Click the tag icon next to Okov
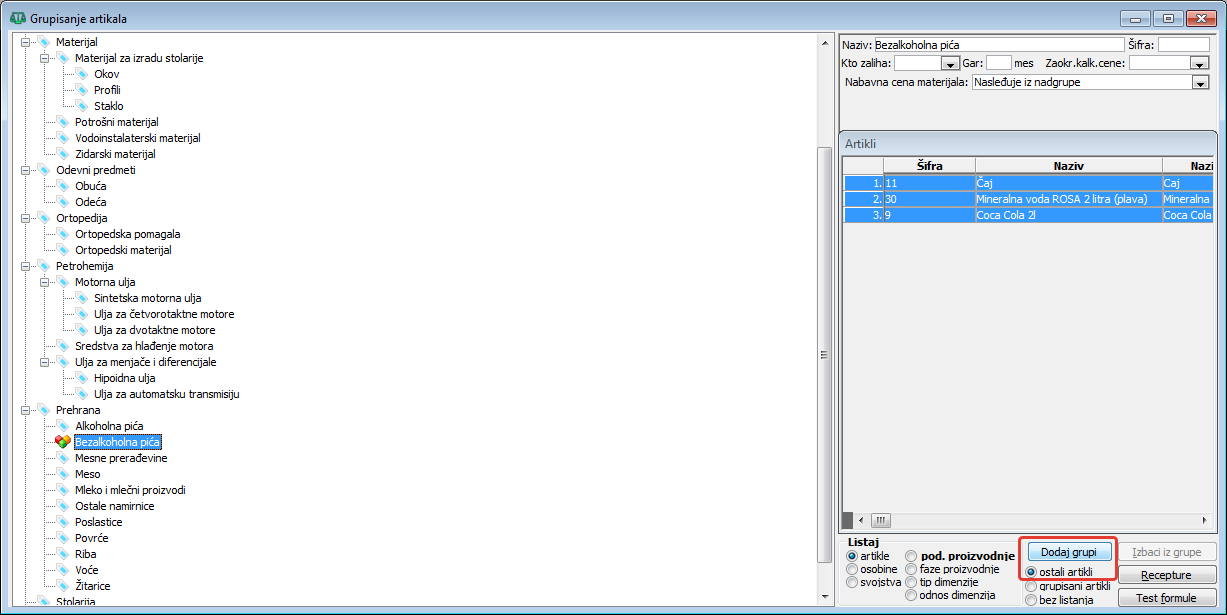Screen dimensions: 1227x615 (x=82, y=74)
